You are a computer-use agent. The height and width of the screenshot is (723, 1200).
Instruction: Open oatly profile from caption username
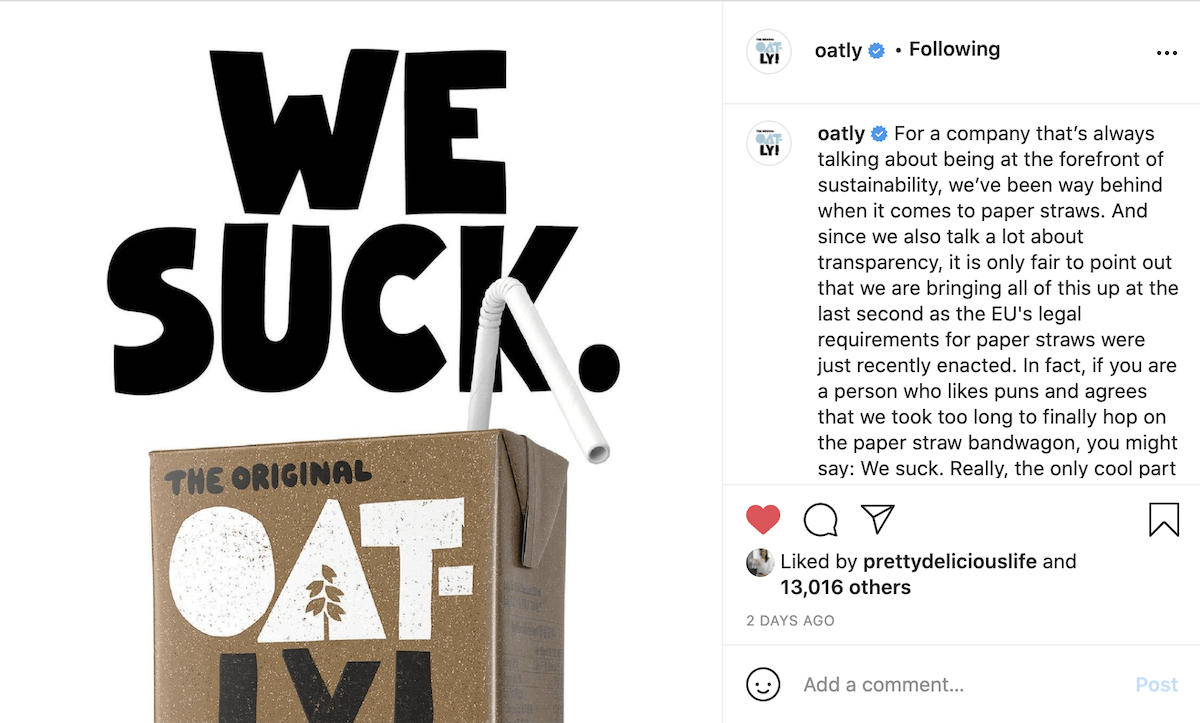click(841, 134)
